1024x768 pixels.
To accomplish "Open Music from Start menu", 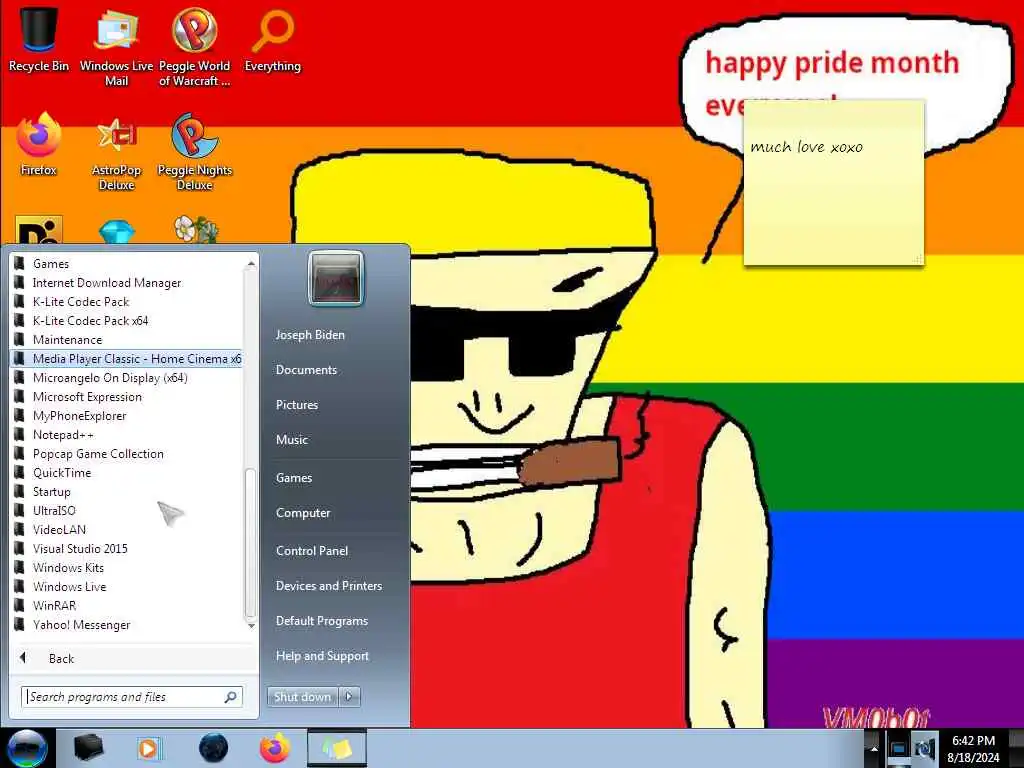I will [292, 440].
